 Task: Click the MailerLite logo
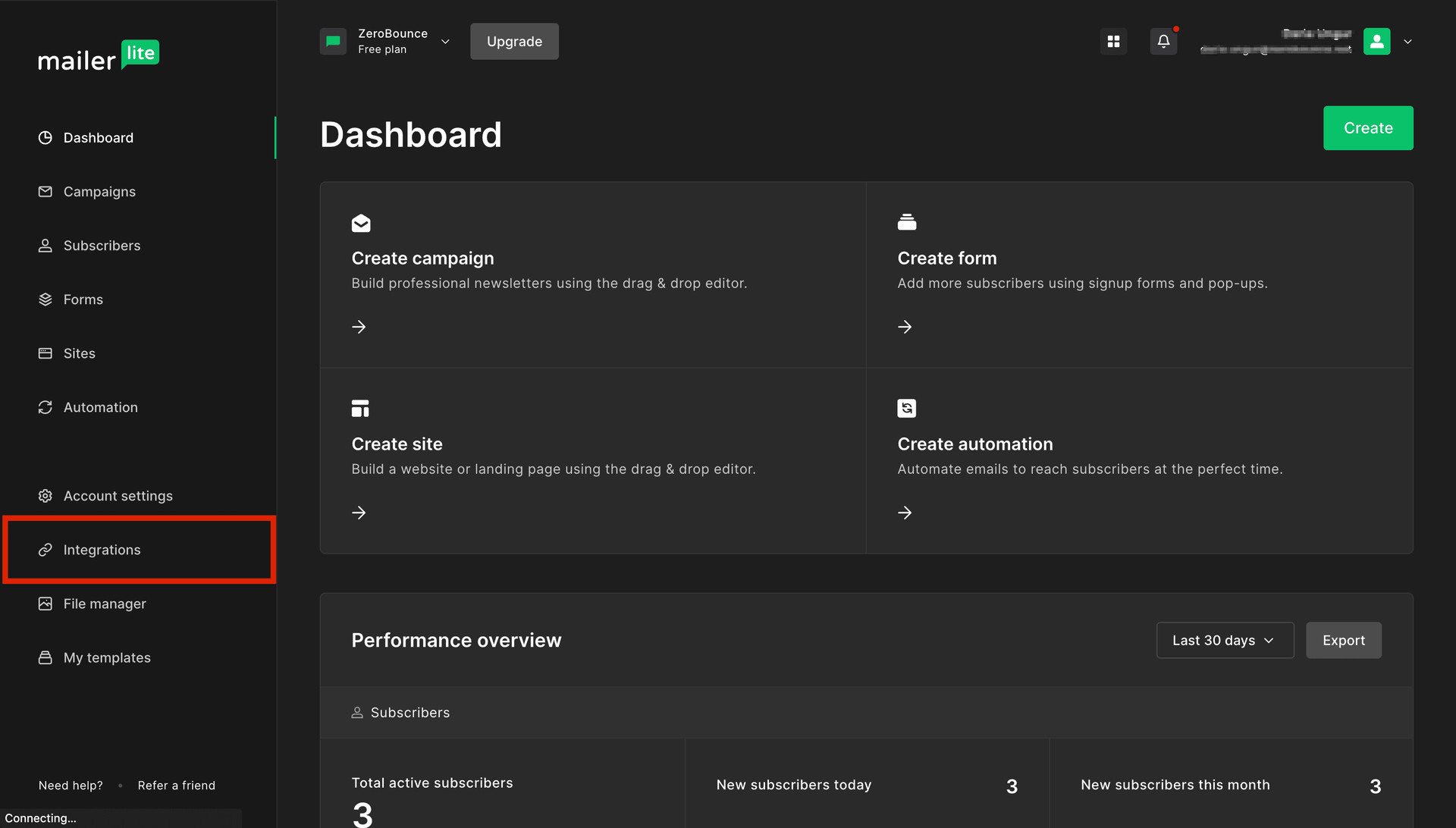pos(99,55)
